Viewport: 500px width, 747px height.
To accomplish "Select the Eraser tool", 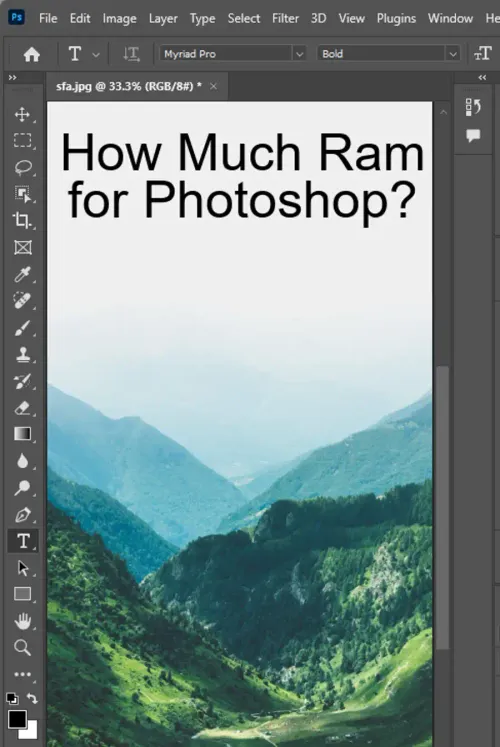I will coord(22,408).
